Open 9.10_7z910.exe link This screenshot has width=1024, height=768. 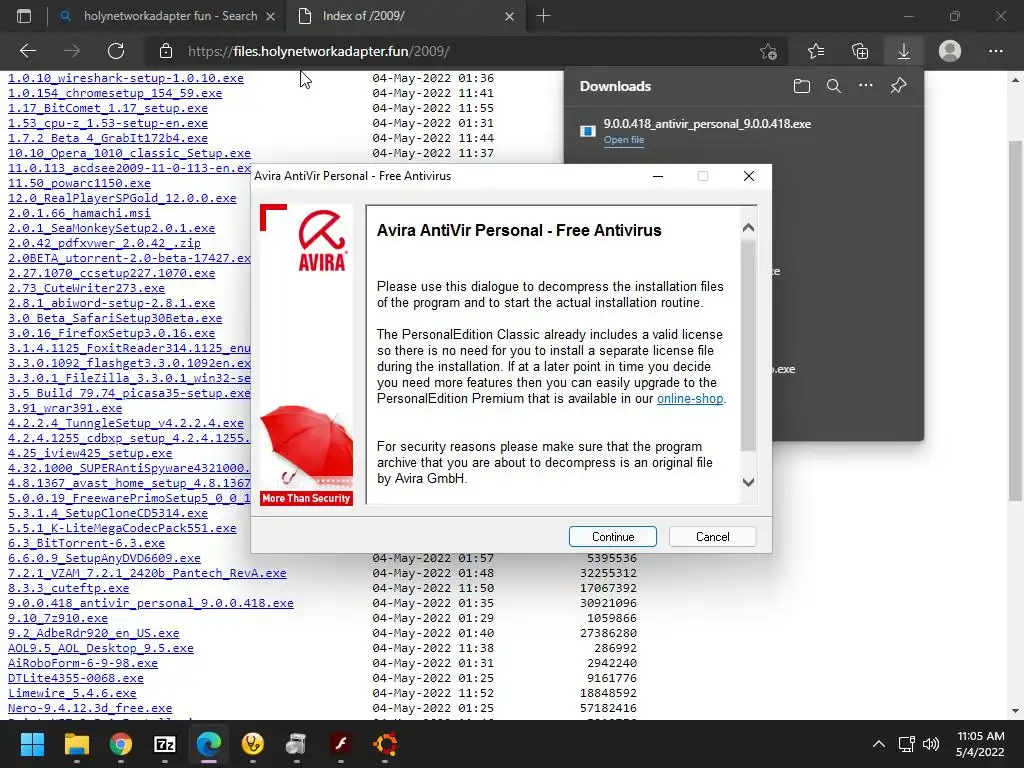tap(57, 618)
